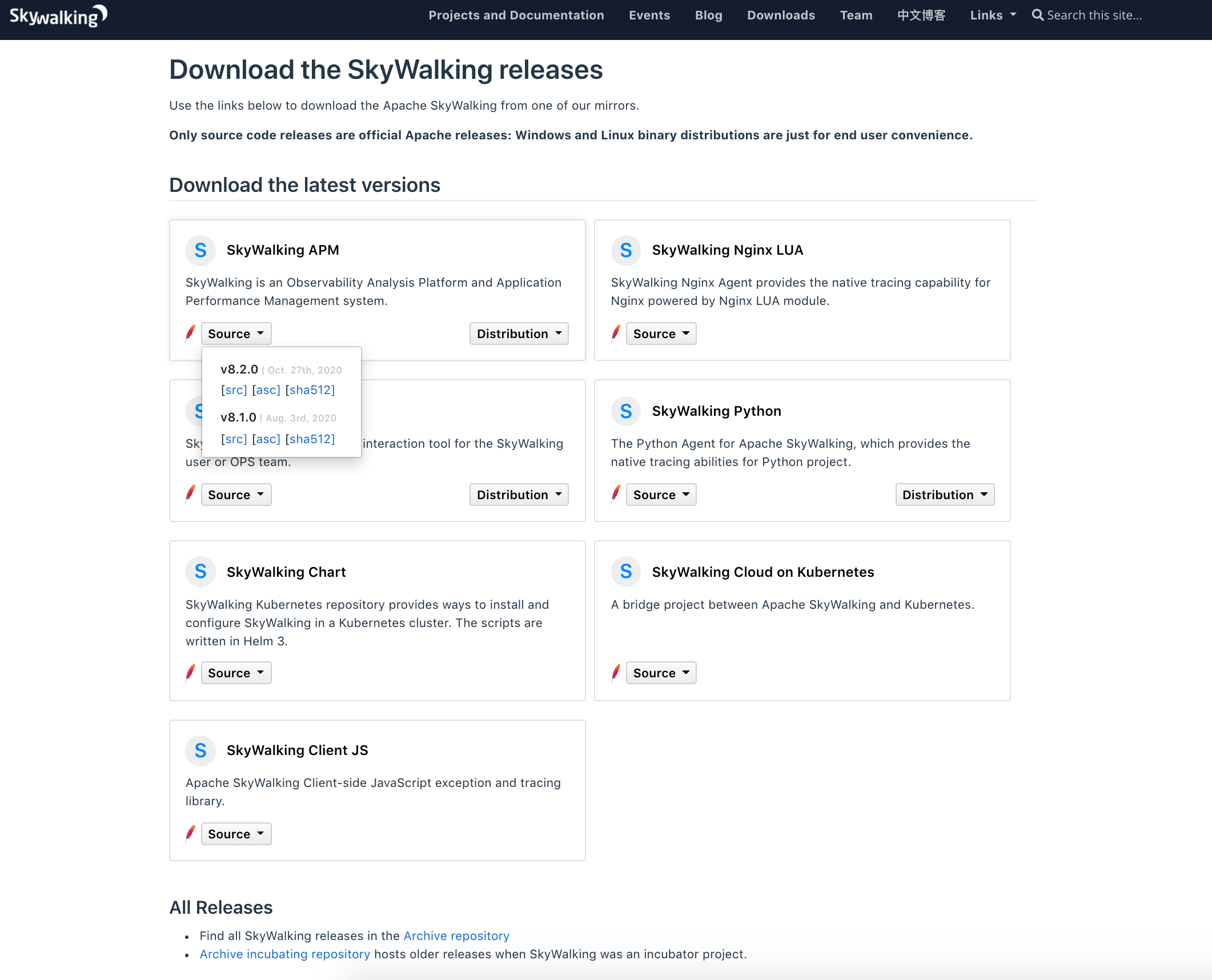This screenshot has width=1212, height=980.
Task: Download the v8.2.0 src link
Action: [234, 390]
